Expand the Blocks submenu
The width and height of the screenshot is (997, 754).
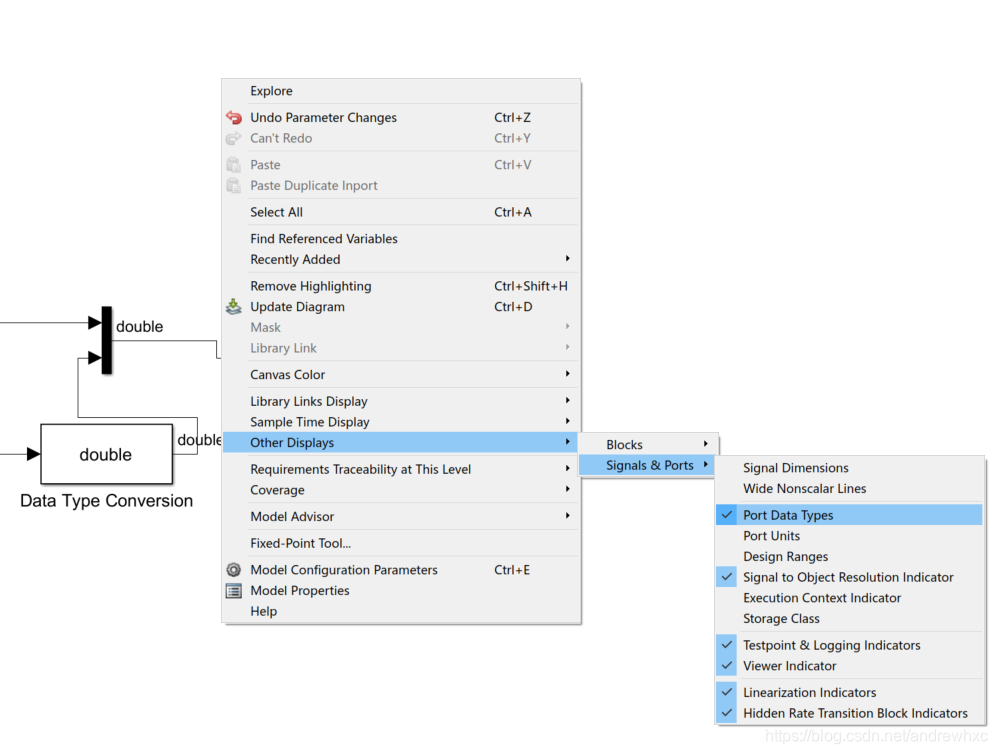[x=648, y=444]
